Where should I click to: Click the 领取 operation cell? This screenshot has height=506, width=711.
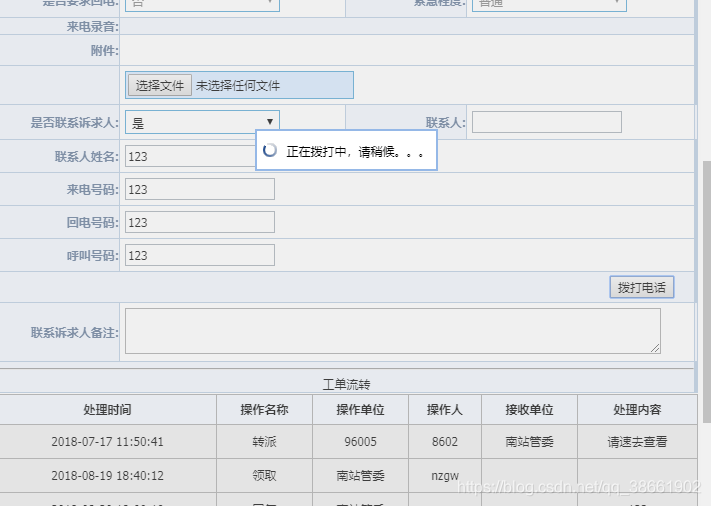click(x=264, y=476)
